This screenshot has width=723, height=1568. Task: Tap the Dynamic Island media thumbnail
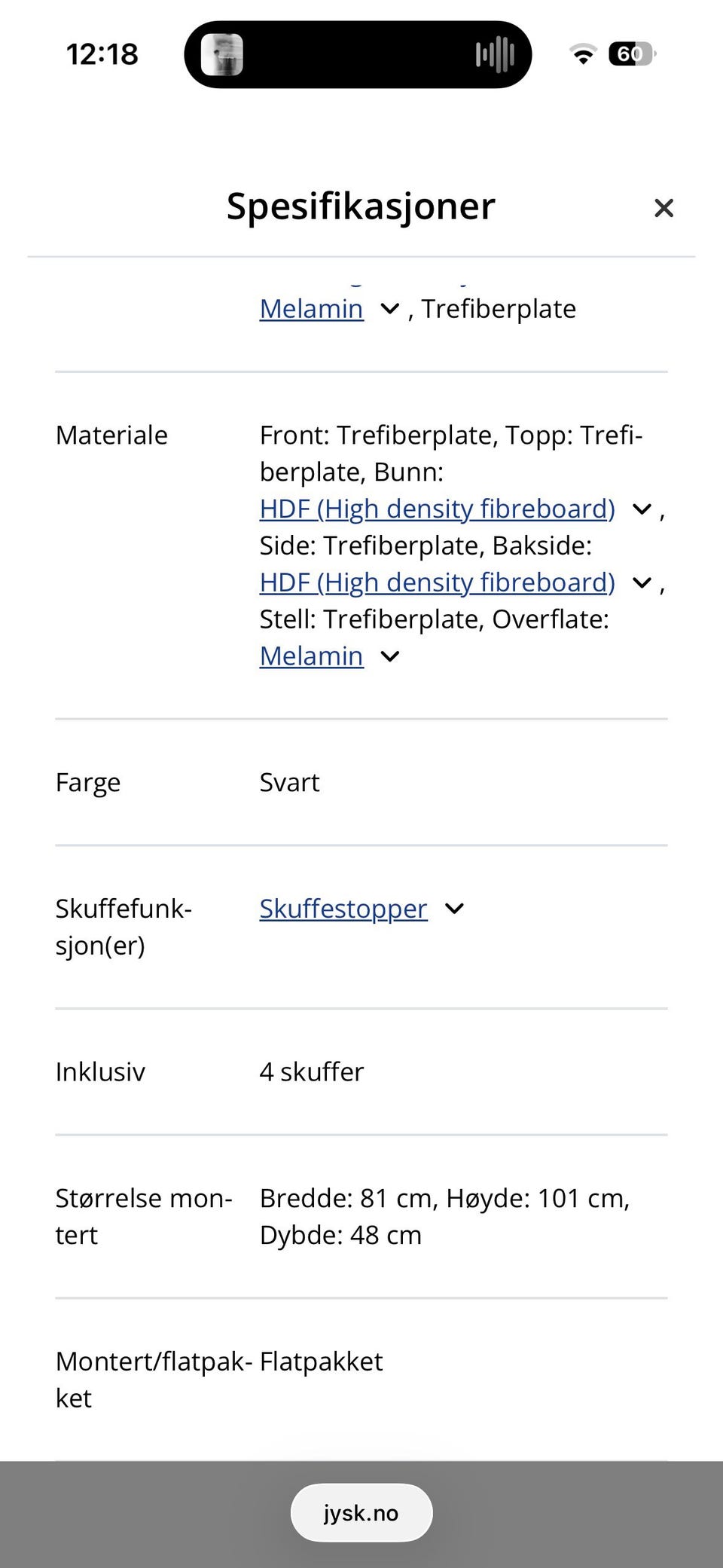pyautogui.click(x=222, y=54)
